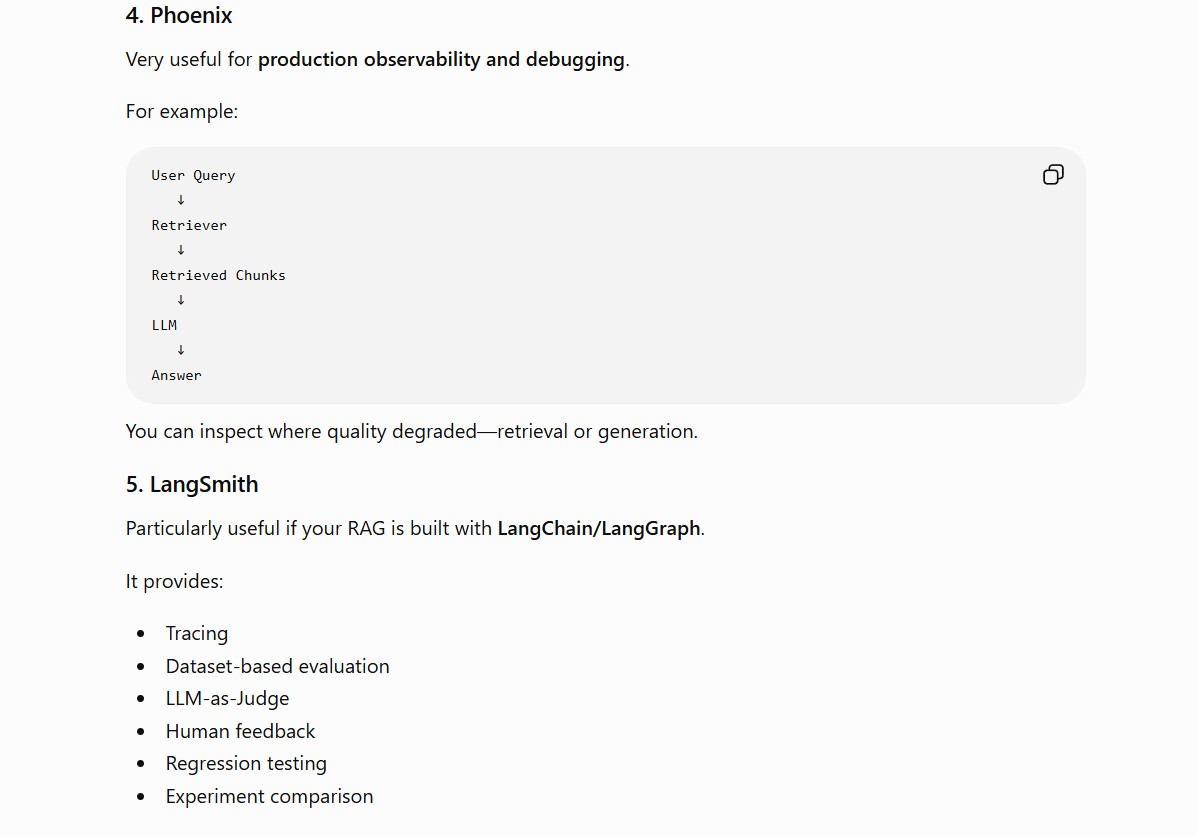Click 'LLM' line in the code block
The height and width of the screenshot is (836, 1198).
click(164, 326)
